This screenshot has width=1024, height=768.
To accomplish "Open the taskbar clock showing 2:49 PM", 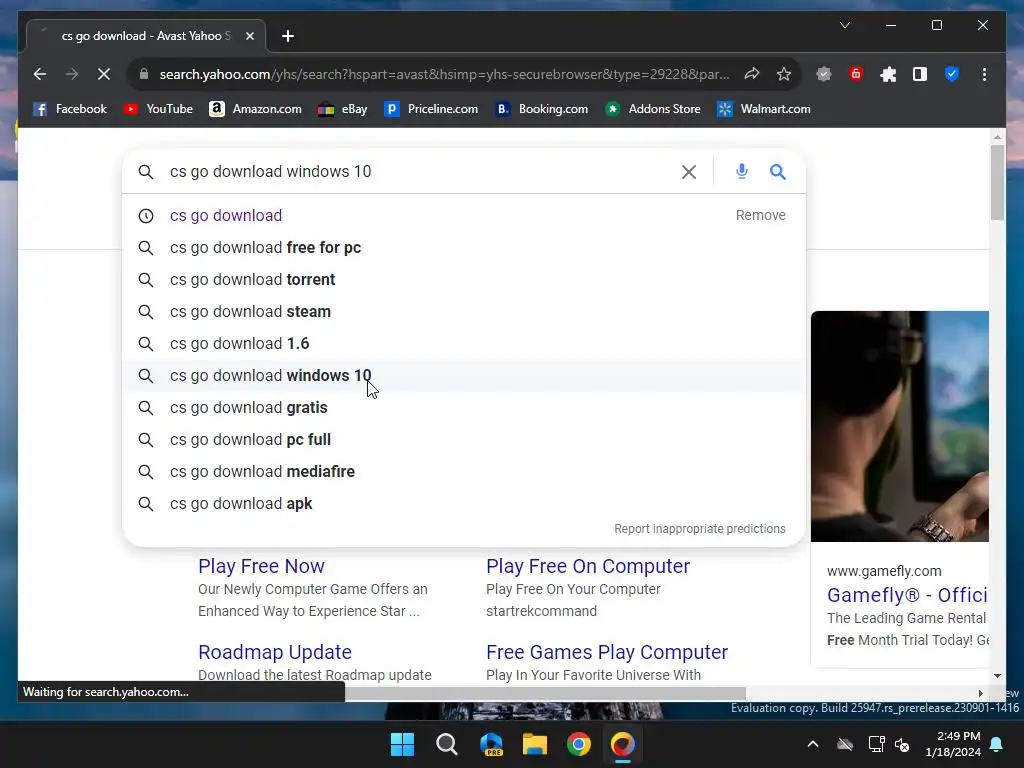I will 953,744.
